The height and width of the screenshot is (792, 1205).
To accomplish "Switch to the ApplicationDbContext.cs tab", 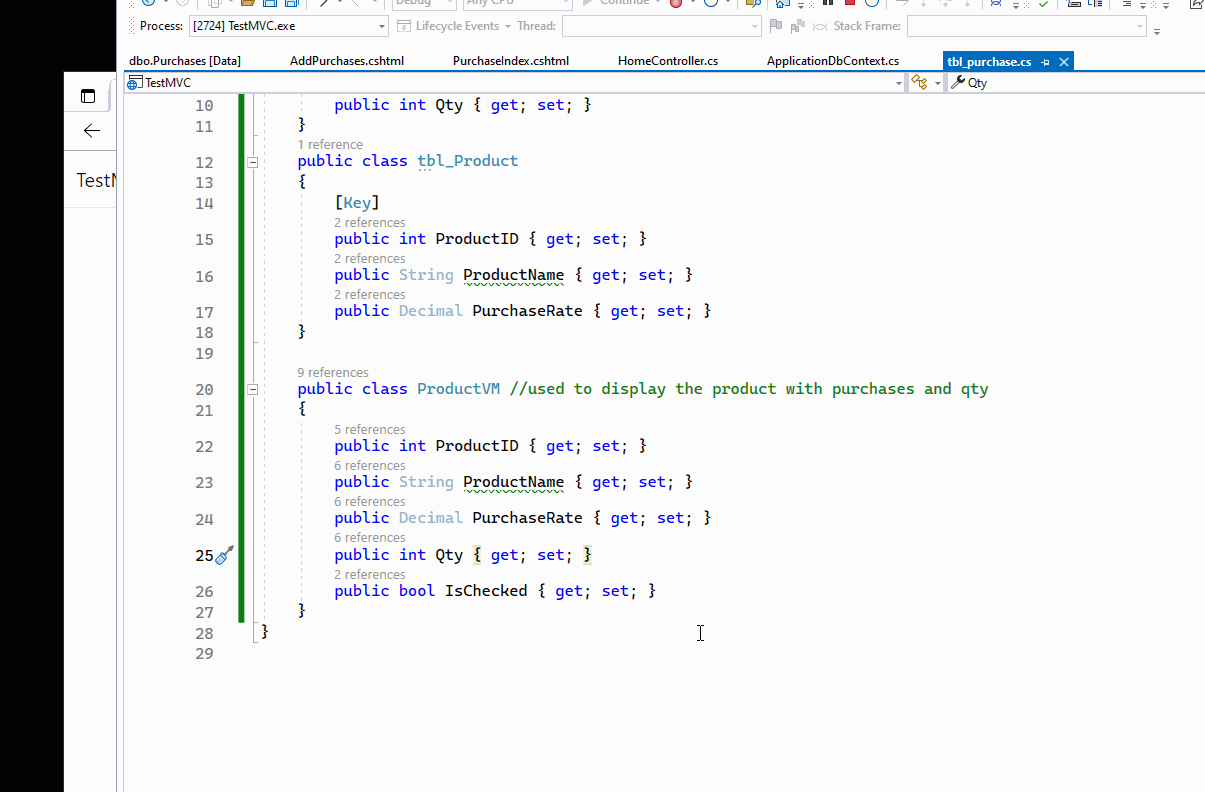I will tap(833, 61).
